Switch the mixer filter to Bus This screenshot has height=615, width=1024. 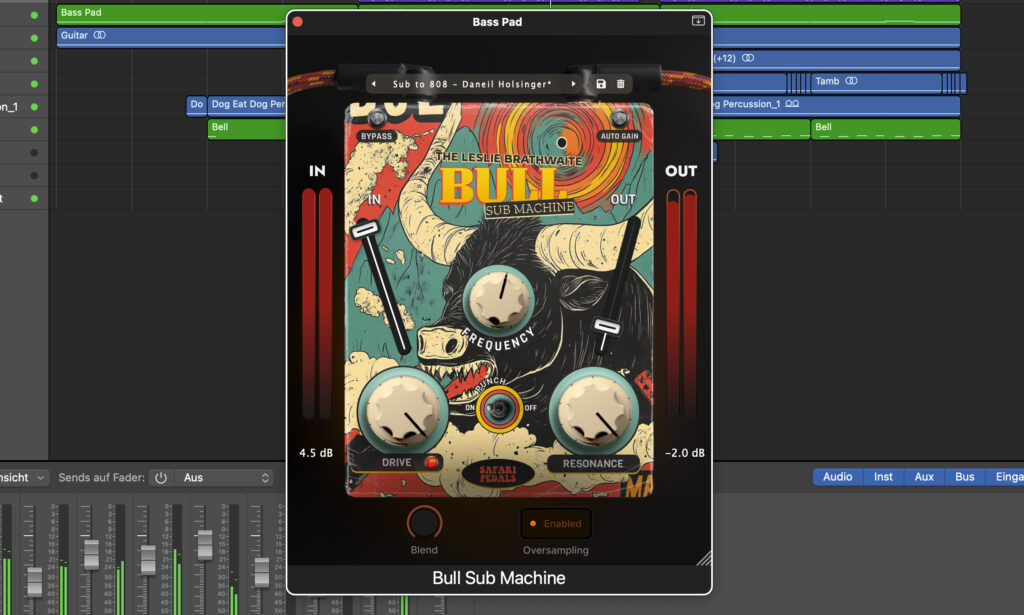[964, 477]
